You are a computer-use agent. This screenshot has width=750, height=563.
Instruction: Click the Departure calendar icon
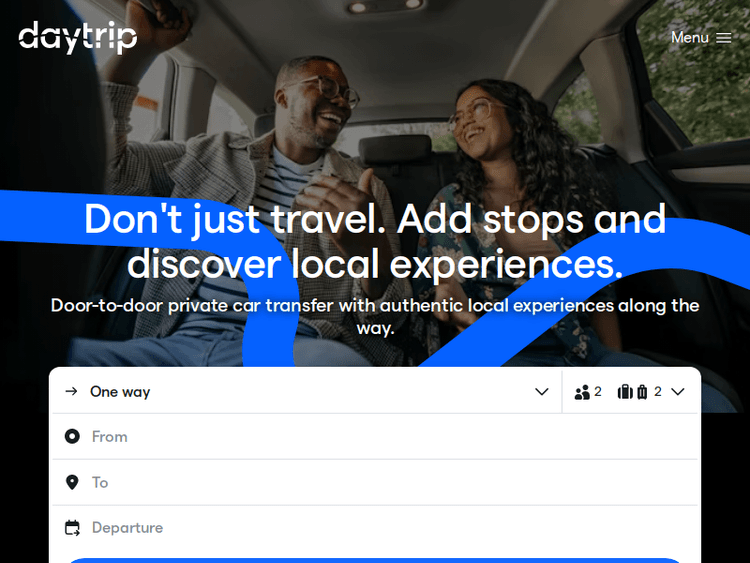72,528
